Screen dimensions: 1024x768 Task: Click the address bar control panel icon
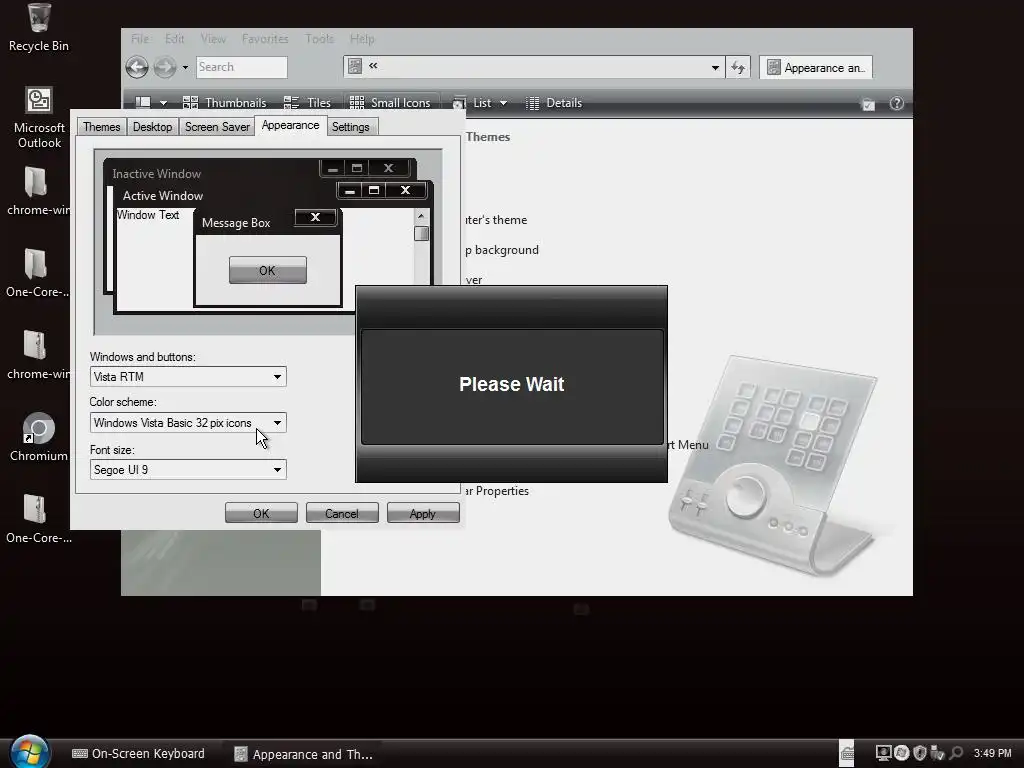355,66
